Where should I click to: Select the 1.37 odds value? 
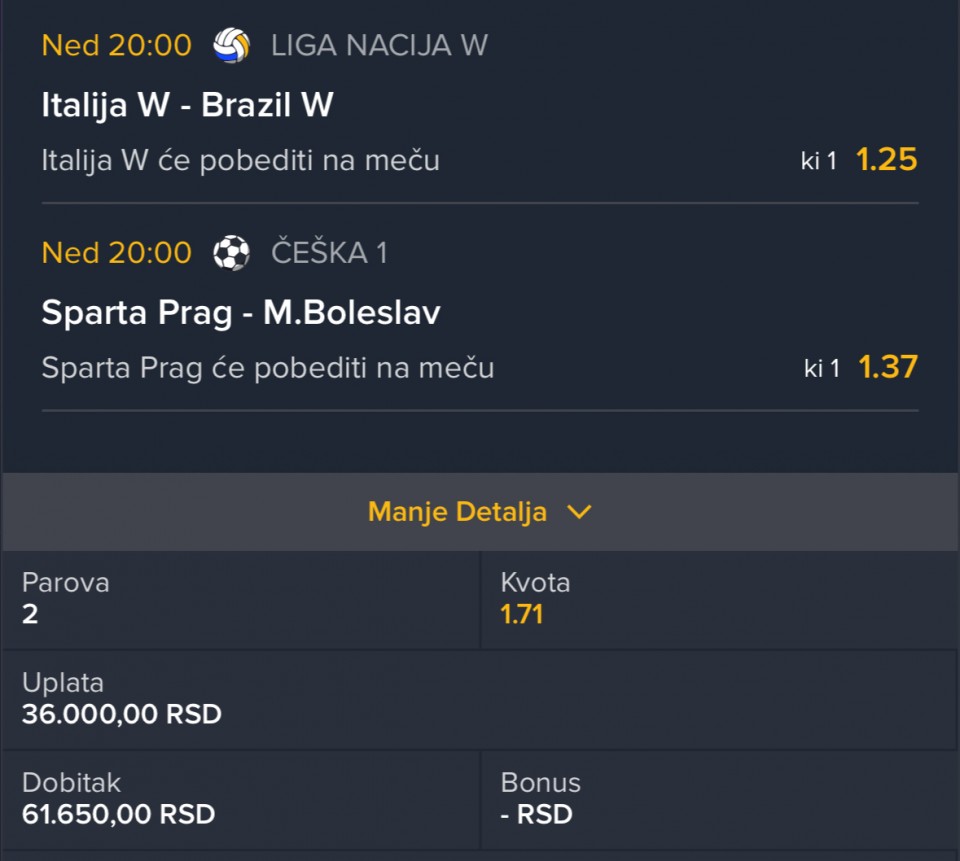(888, 367)
